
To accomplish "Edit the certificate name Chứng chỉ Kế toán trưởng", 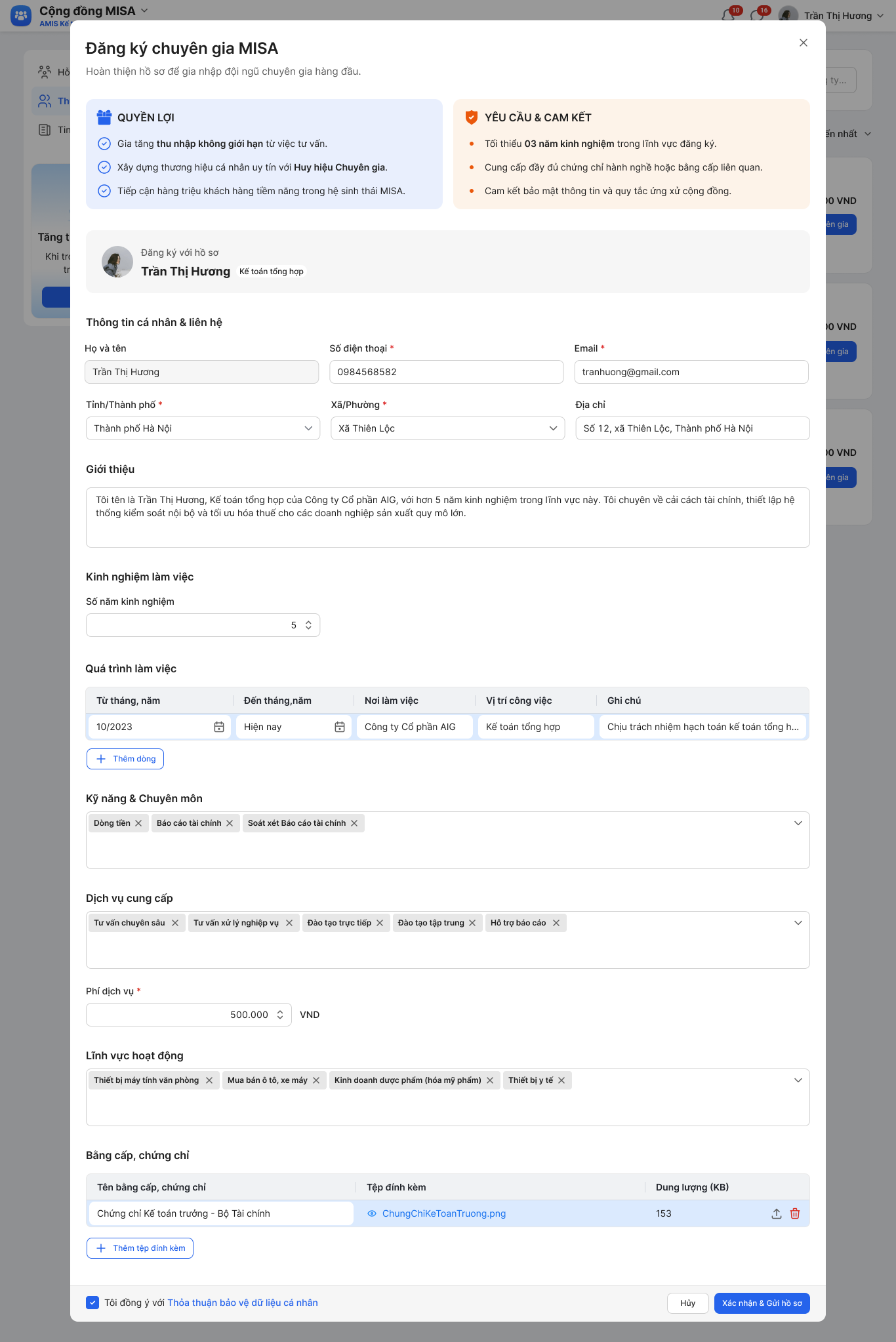I will (220, 1213).
